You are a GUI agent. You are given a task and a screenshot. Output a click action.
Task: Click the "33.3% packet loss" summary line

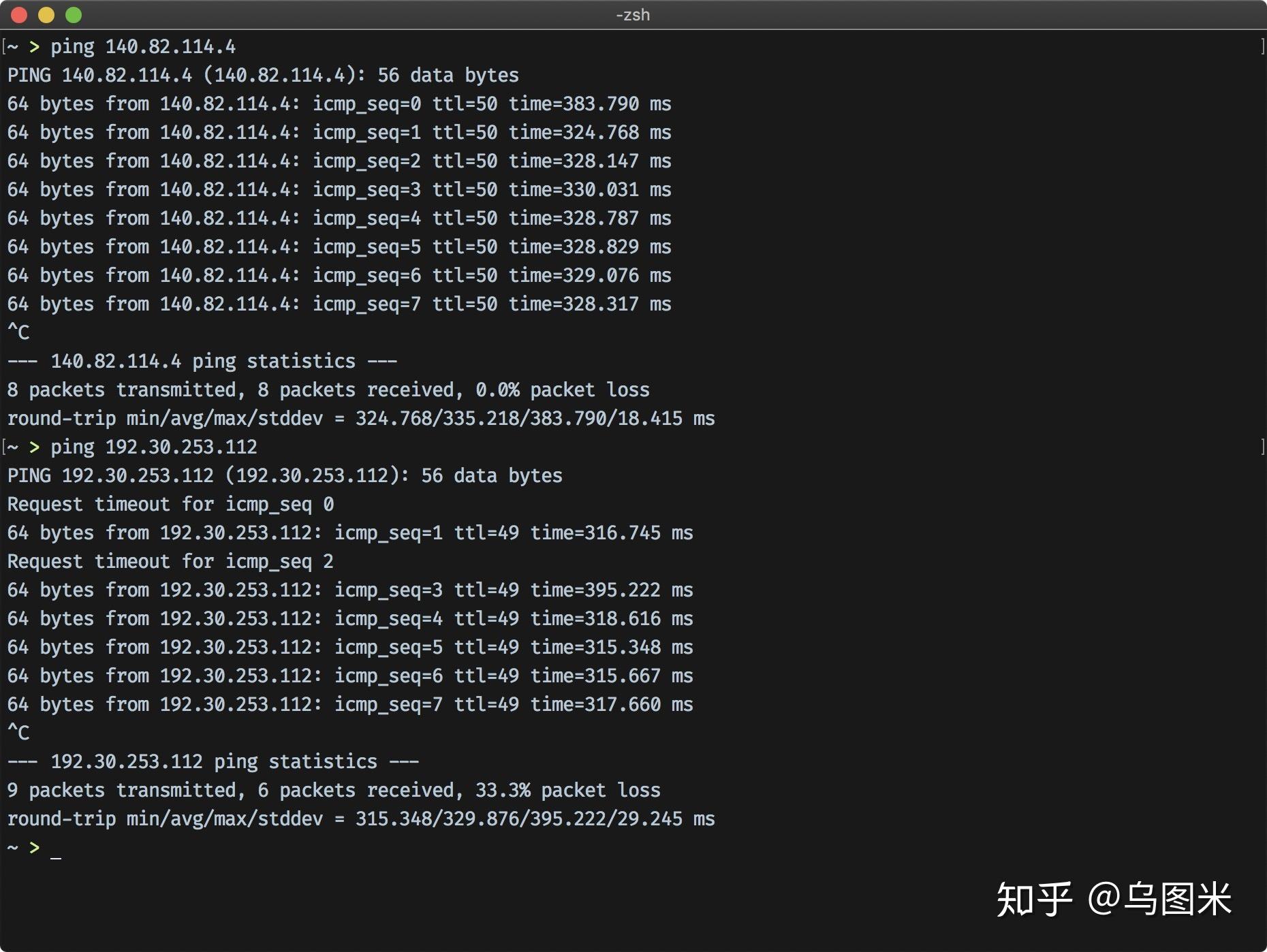[x=334, y=790]
